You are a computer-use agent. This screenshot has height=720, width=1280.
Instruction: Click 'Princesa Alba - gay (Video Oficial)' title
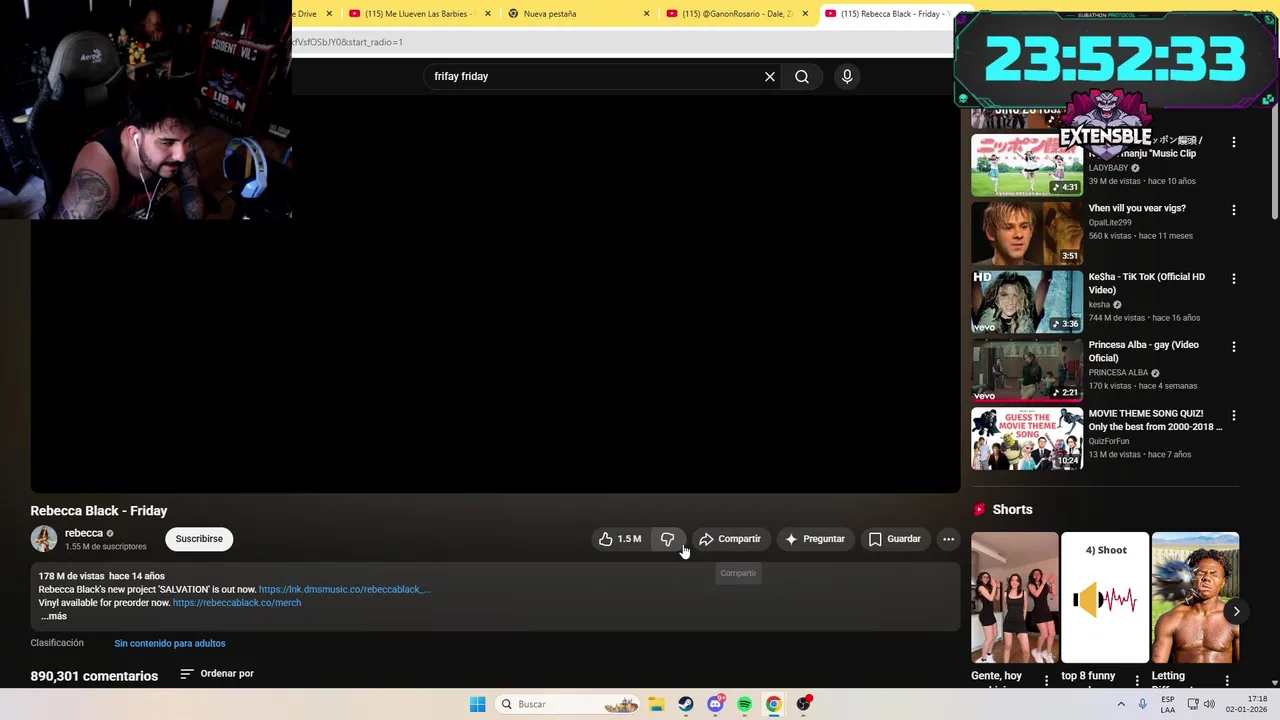pyautogui.click(x=1143, y=351)
